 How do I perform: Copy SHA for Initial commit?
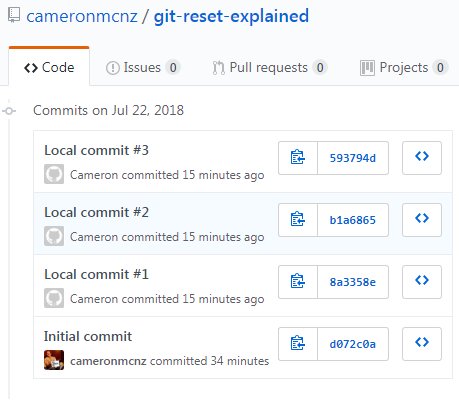[x=298, y=344]
